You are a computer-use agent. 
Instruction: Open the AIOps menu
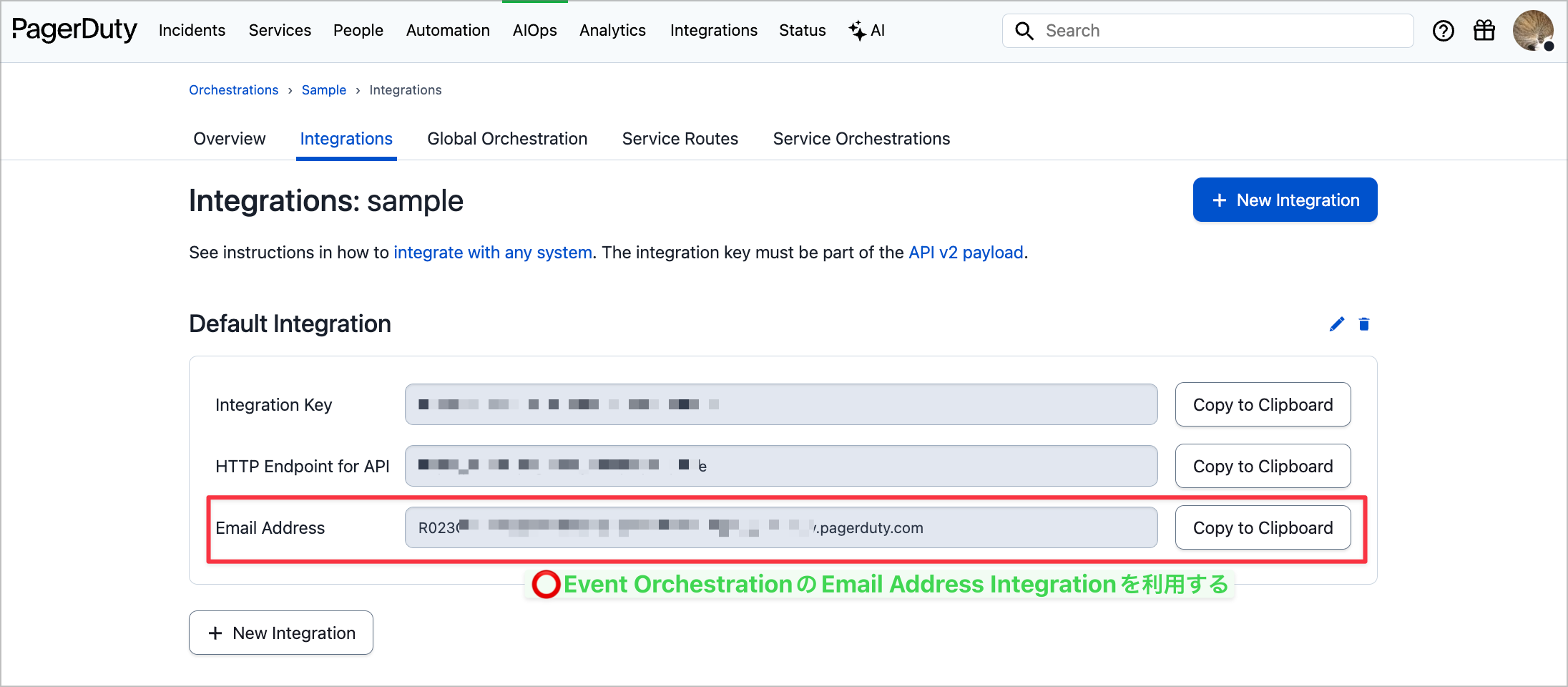535,31
